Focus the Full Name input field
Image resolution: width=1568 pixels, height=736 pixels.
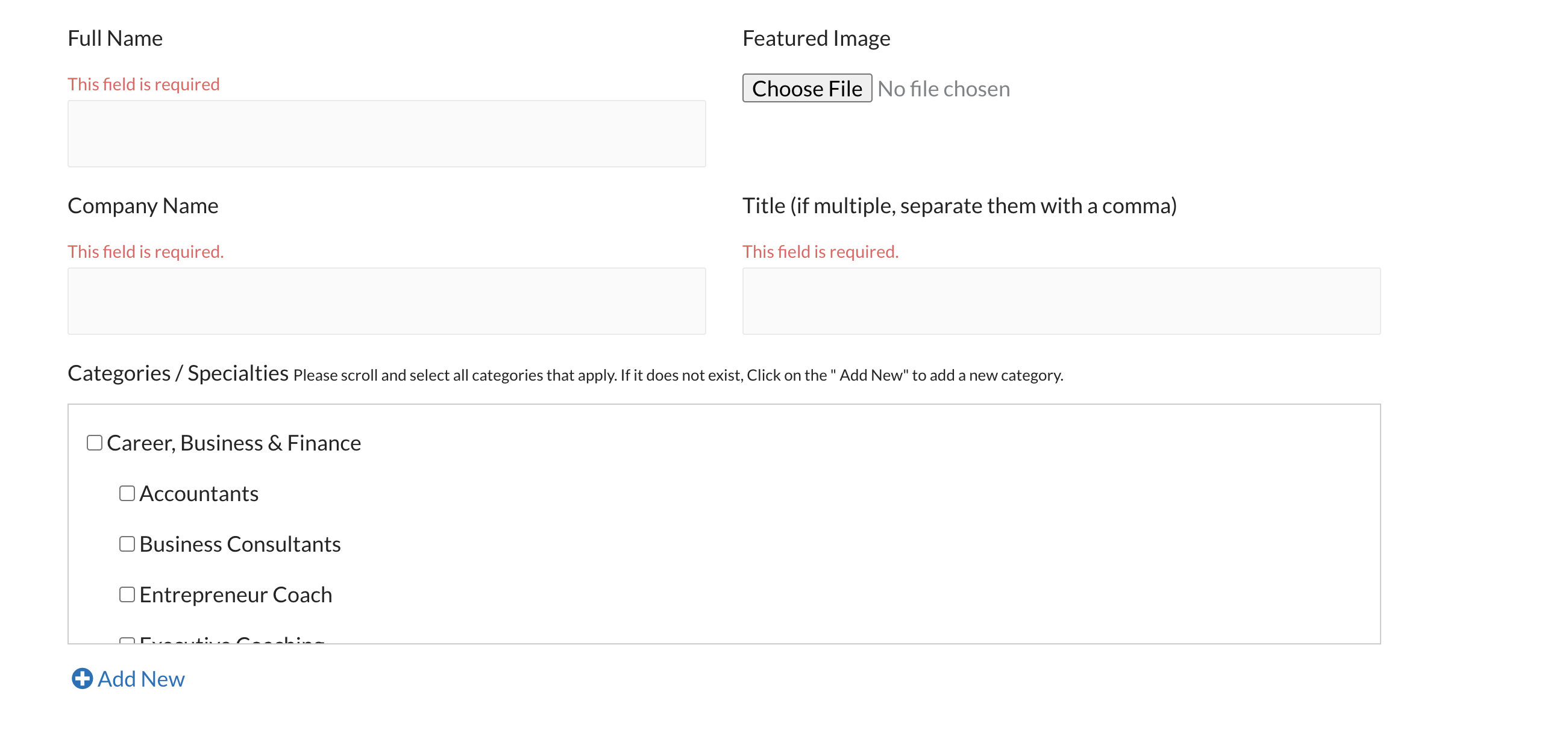[x=386, y=134]
